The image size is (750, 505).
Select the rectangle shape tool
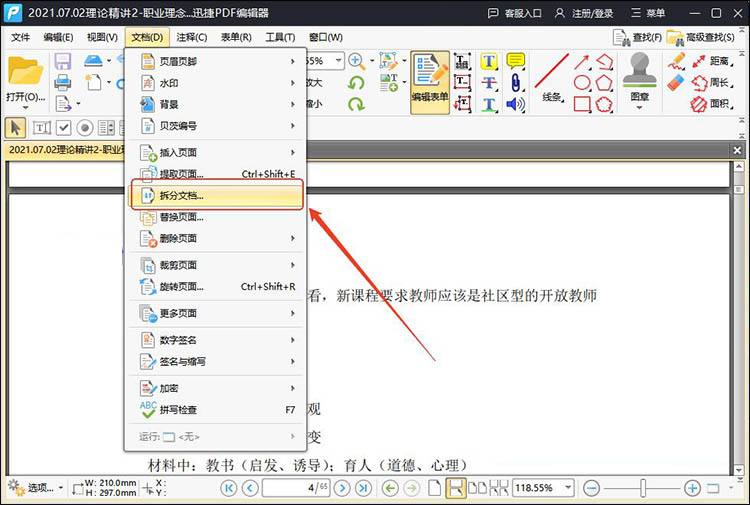click(x=582, y=104)
